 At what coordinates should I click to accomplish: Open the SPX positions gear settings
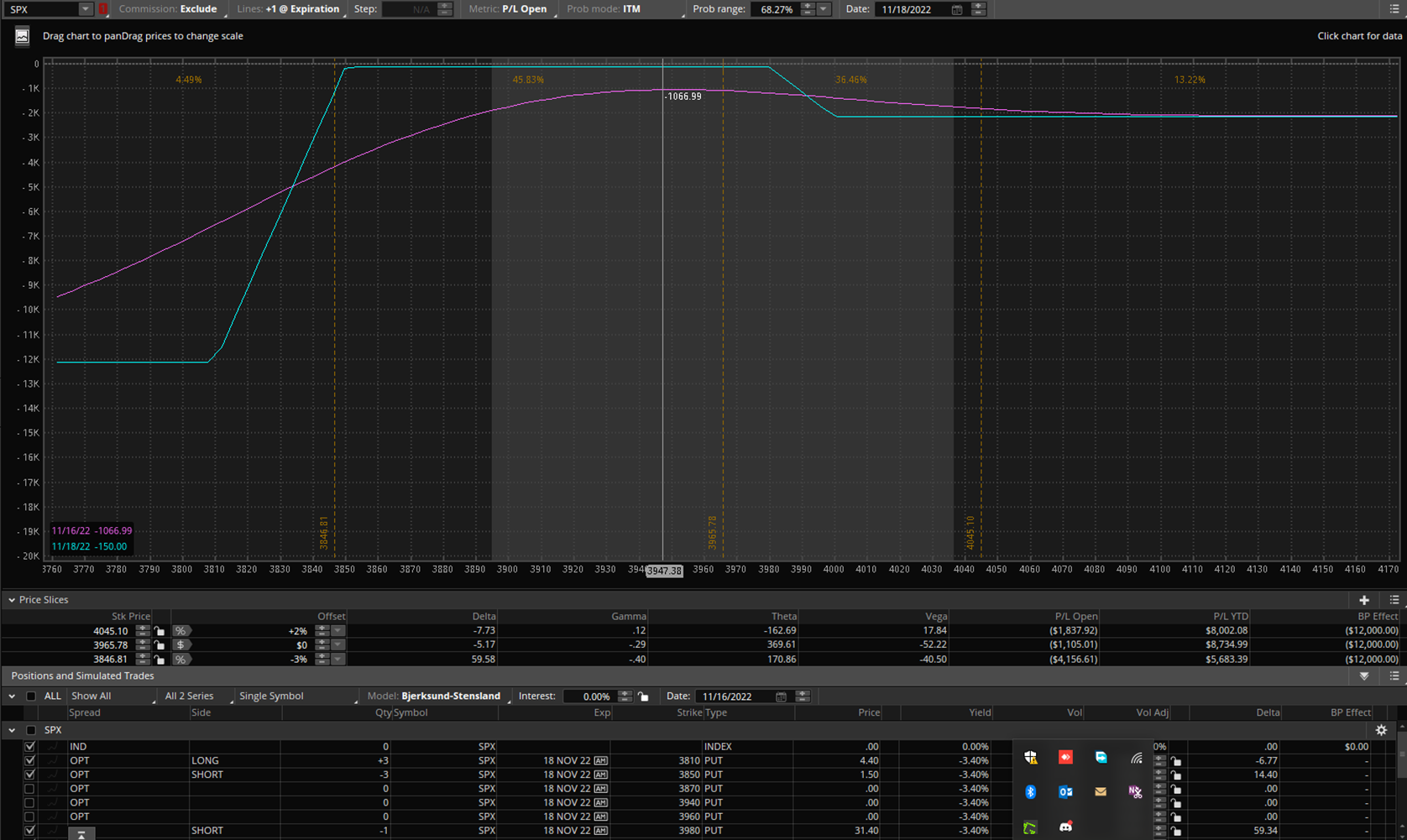(1381, 730)
